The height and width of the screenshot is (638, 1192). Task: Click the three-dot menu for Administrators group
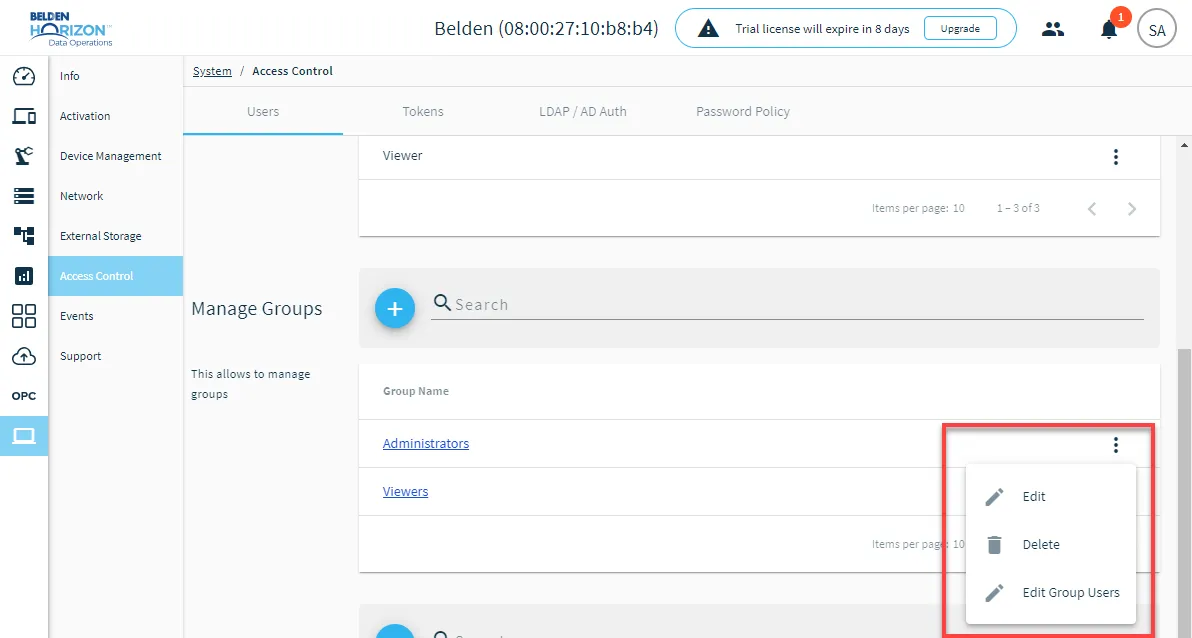(1115, 445)
